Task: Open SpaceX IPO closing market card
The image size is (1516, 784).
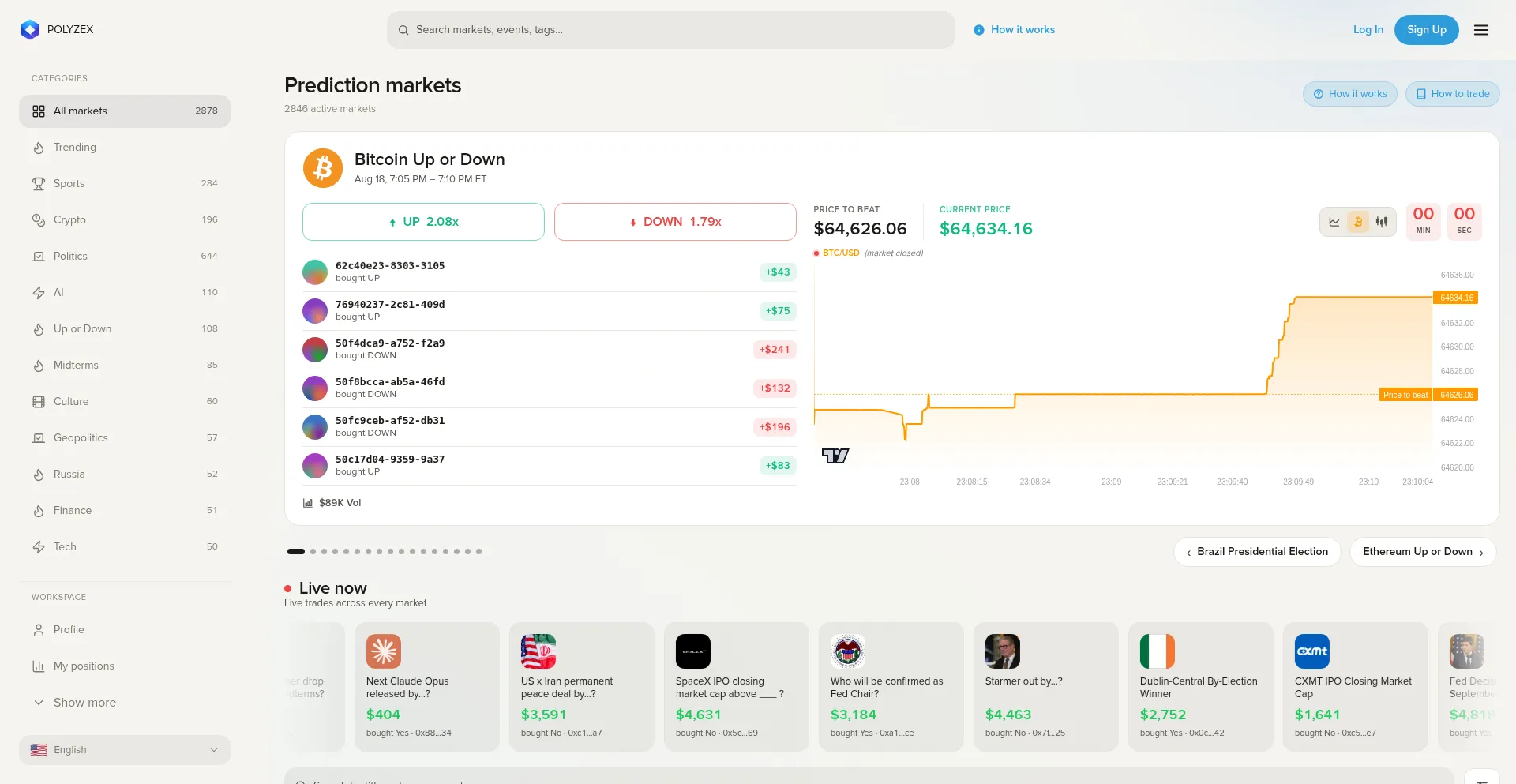Action: 736,687
